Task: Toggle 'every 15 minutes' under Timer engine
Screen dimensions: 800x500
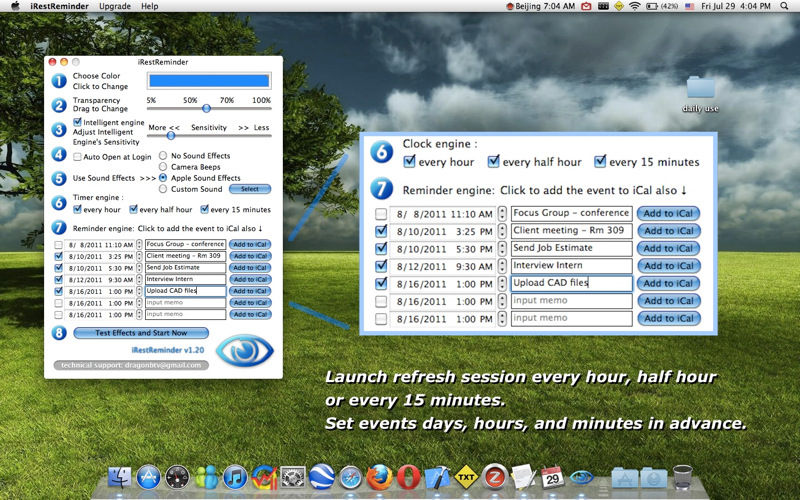Action: 205,209
